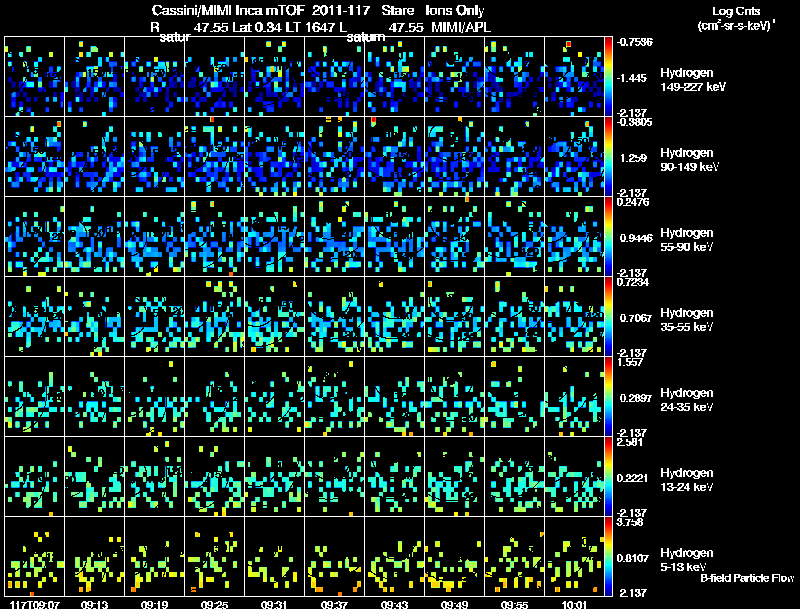Click the 'Log Cnts' legend title
The height and width of the screenshot is (609, 800).
click(x=736, y=11)
